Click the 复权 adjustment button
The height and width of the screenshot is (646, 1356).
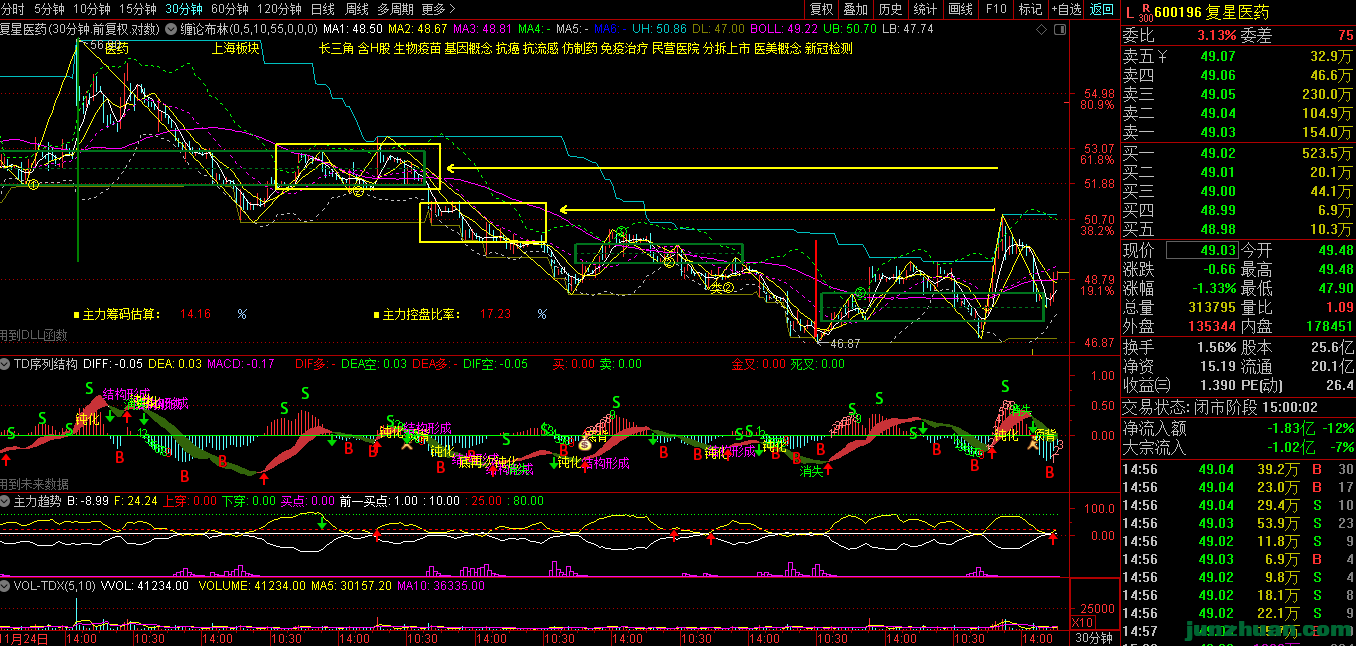click(x=821, y=9)
